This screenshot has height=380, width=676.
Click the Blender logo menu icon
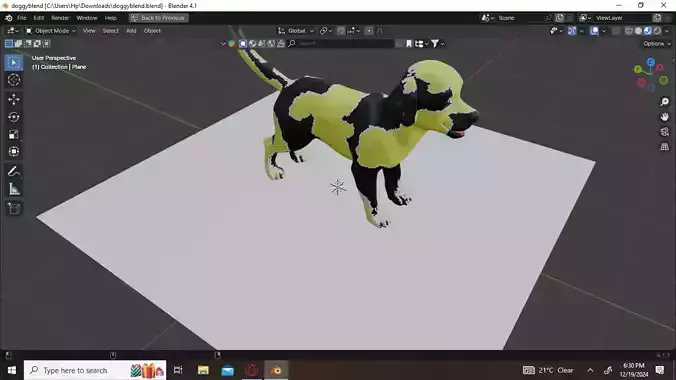coord(9,18)
